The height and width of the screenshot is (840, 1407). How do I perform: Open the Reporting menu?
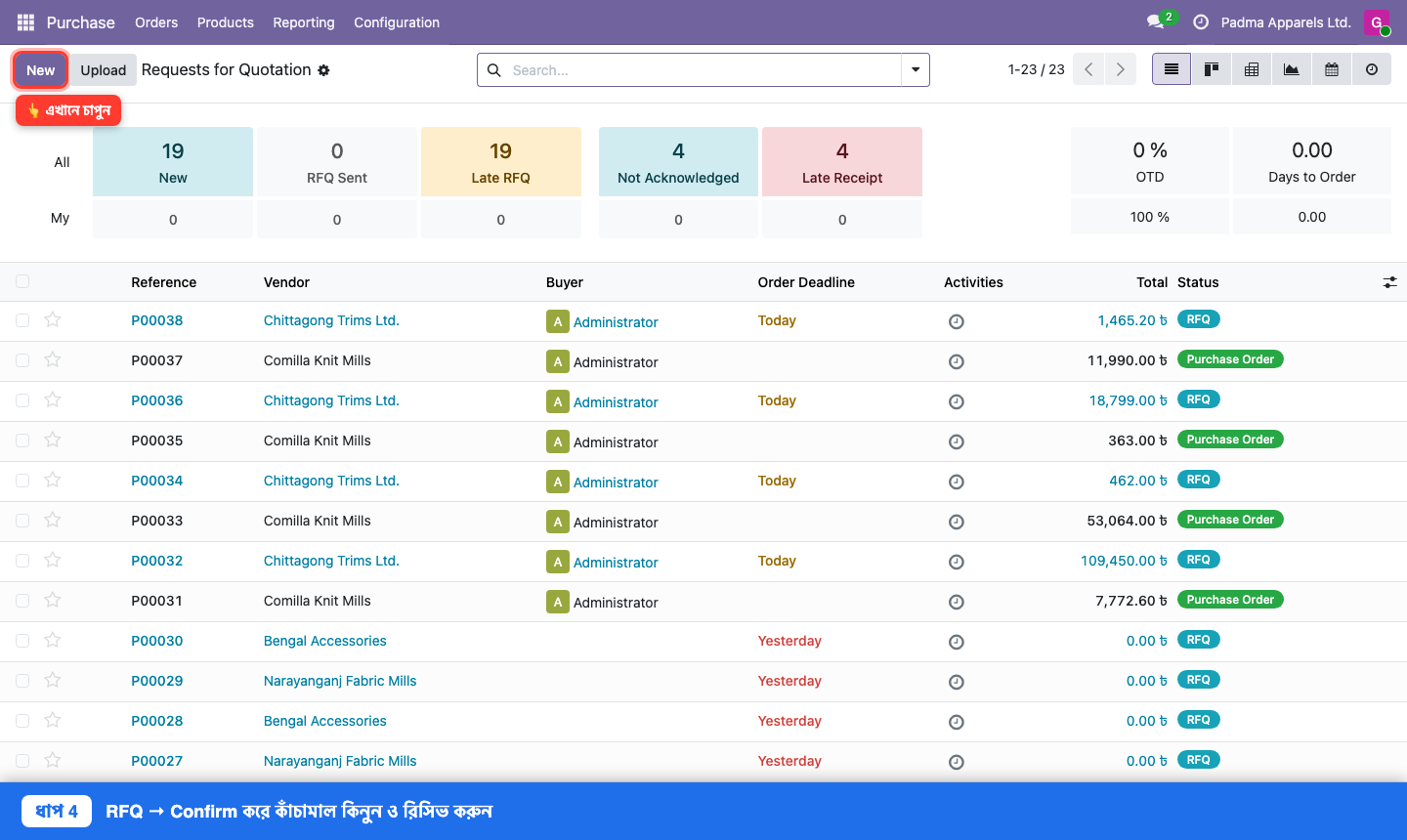(304, 21)
